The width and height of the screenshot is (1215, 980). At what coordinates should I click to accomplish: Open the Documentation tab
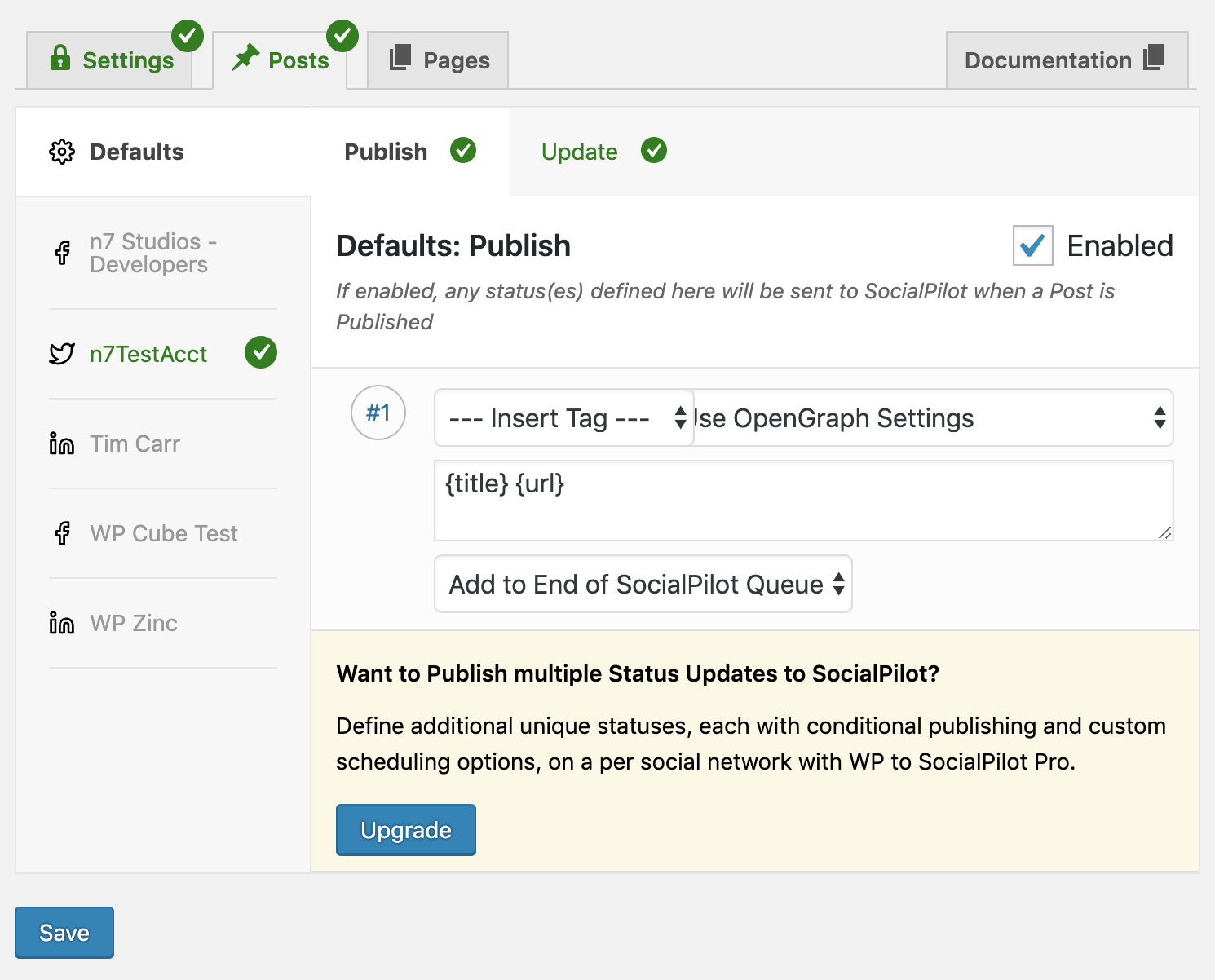pos(1067,60)
